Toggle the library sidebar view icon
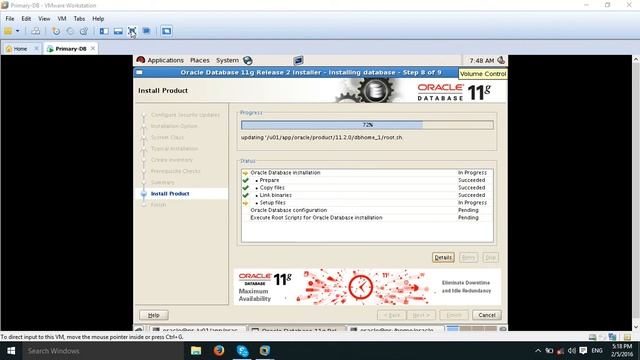 tap(104, 31)
